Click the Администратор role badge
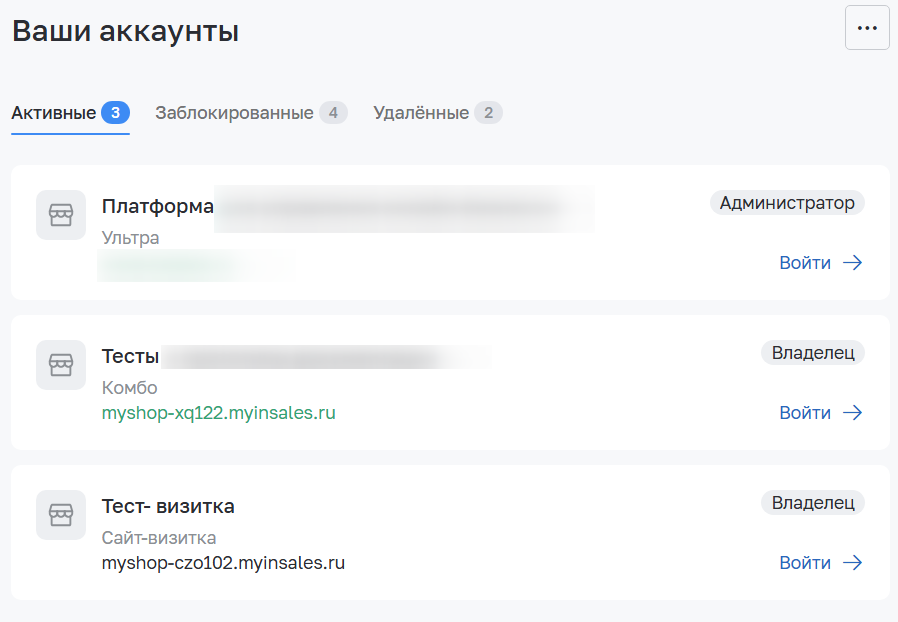Screen dimensions: 898x622 (787, 203)
